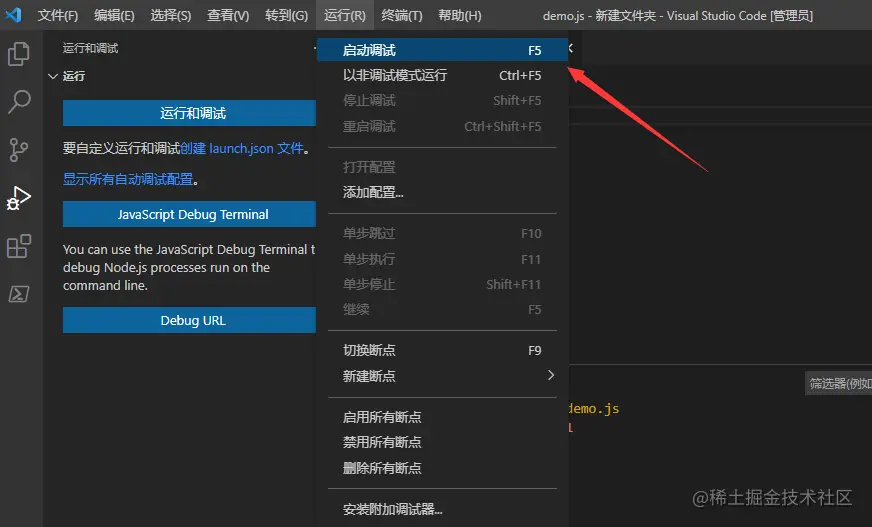This screenshot has width=872, height=527.
Task: Open the Source Control view
Action: click(19, 150)
